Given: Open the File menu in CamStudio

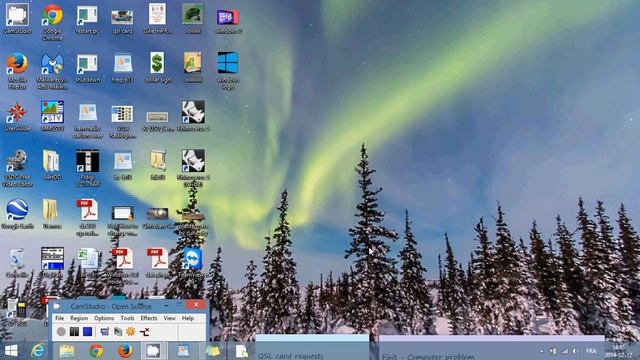Looking at the screenshot, I should (60, 318).
